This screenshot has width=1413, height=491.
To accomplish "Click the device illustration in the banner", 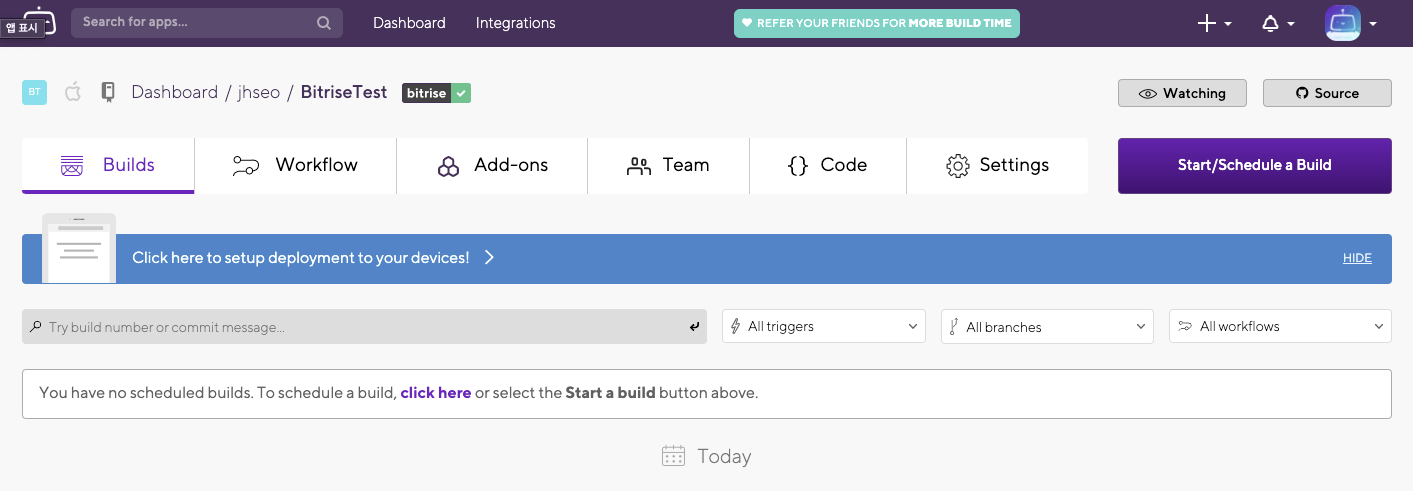I will 79,248.
